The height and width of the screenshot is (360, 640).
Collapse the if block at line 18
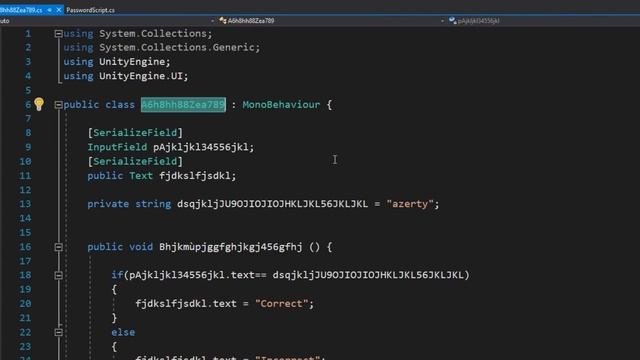tap(58, 276)
